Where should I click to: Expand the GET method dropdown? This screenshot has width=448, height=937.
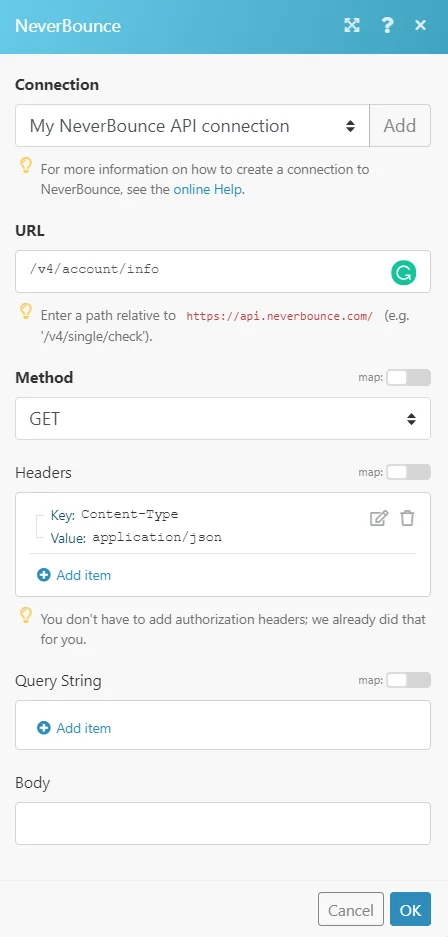(x=223, y=419)
